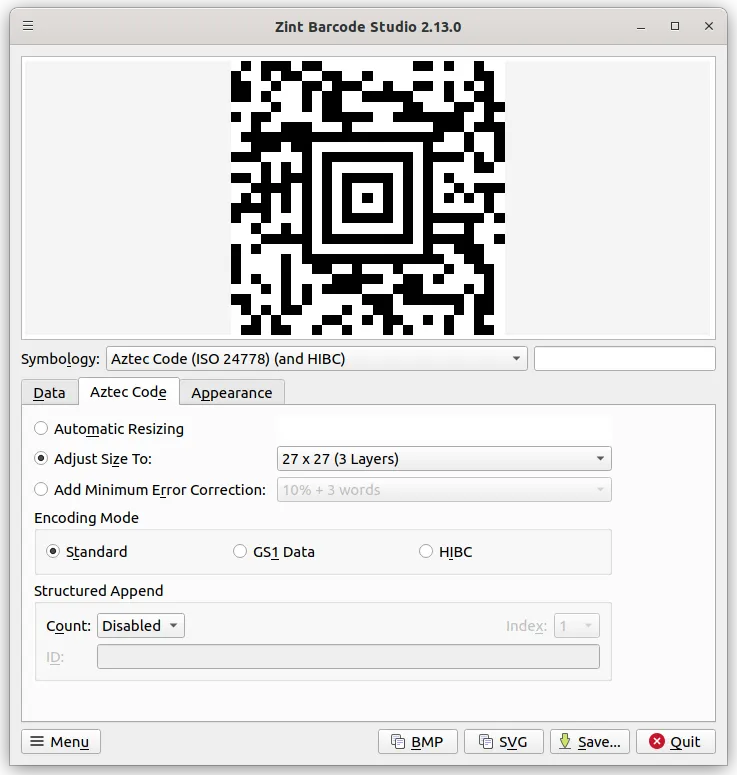Select Automatic Resizing option
737x775 pixels.
point(42,429)
